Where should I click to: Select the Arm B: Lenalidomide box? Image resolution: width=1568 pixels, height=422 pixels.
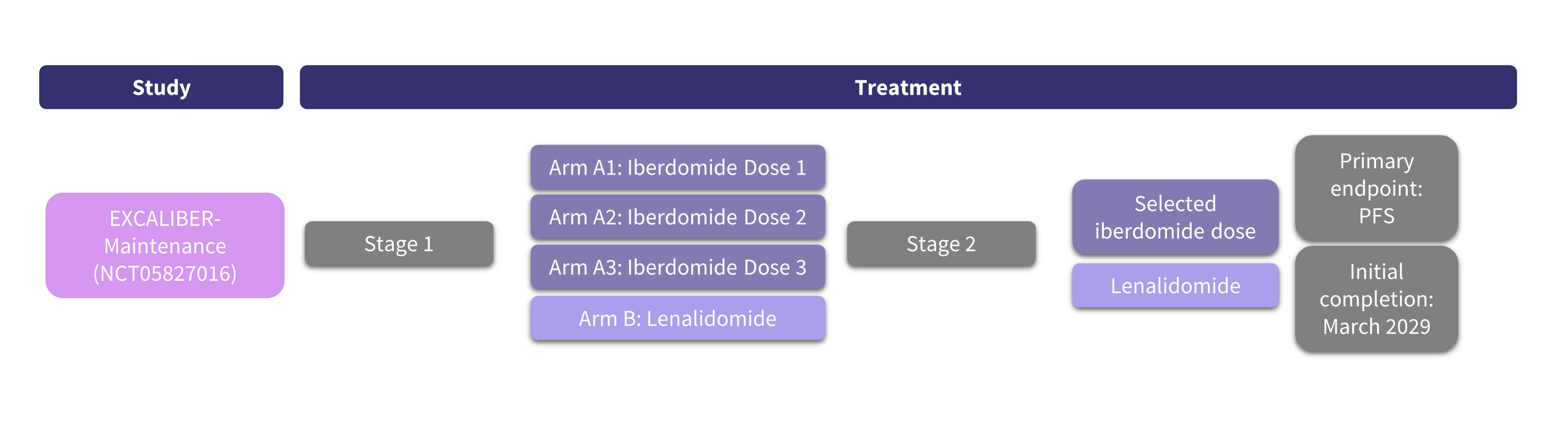point(677,318)
